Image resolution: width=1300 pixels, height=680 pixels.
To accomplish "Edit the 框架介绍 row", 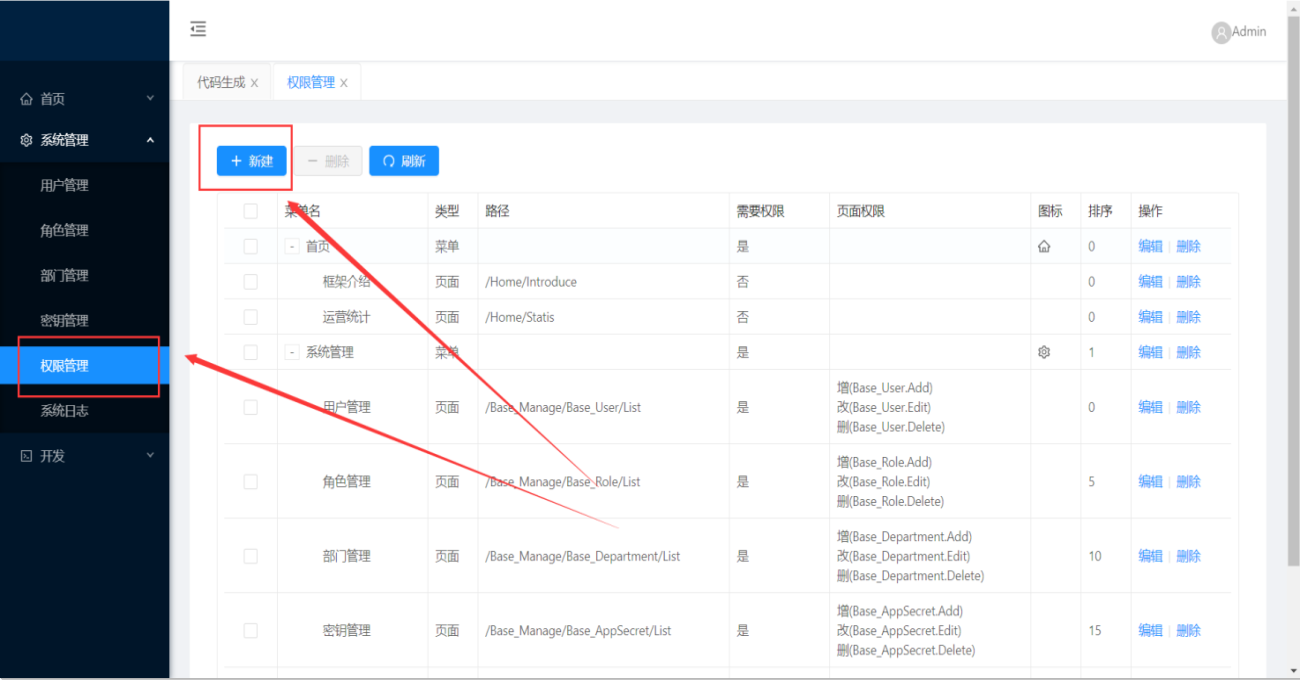I will click(x=1150, y=282).
